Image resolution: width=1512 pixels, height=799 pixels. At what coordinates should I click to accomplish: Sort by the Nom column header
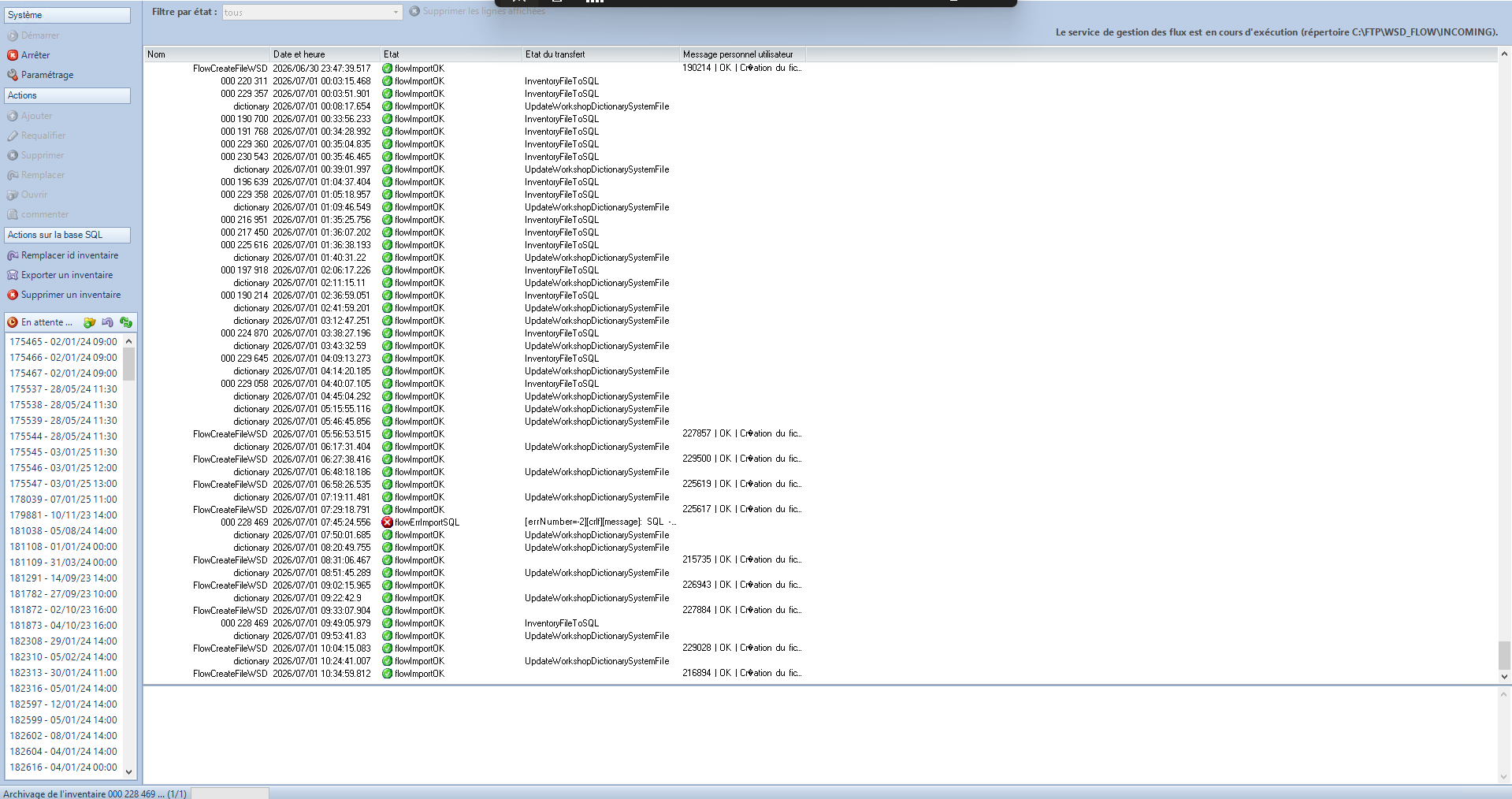pyautogui.click(x=207, y=54)
